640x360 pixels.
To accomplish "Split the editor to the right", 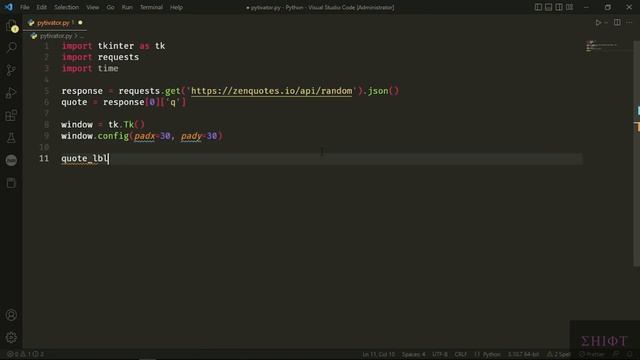I will pyautogui.click(x=617, y=23).
